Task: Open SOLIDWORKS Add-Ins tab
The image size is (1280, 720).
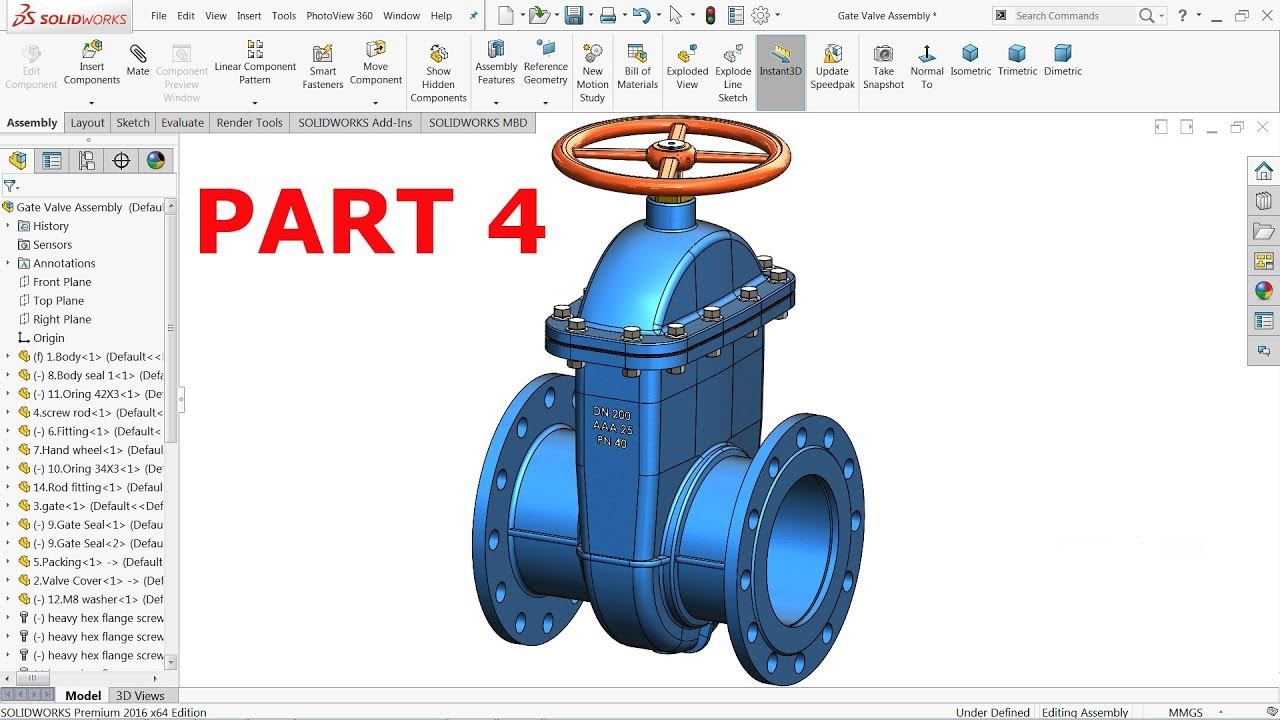Action: [355, 123]
